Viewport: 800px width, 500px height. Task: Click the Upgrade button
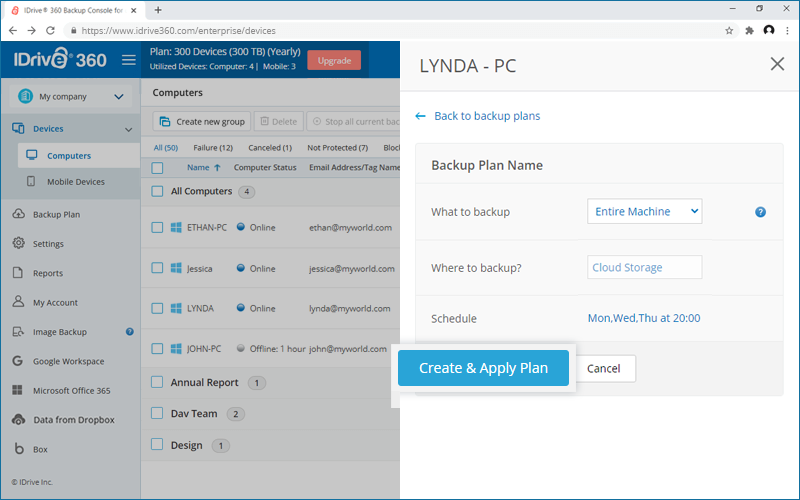[334, 60]
